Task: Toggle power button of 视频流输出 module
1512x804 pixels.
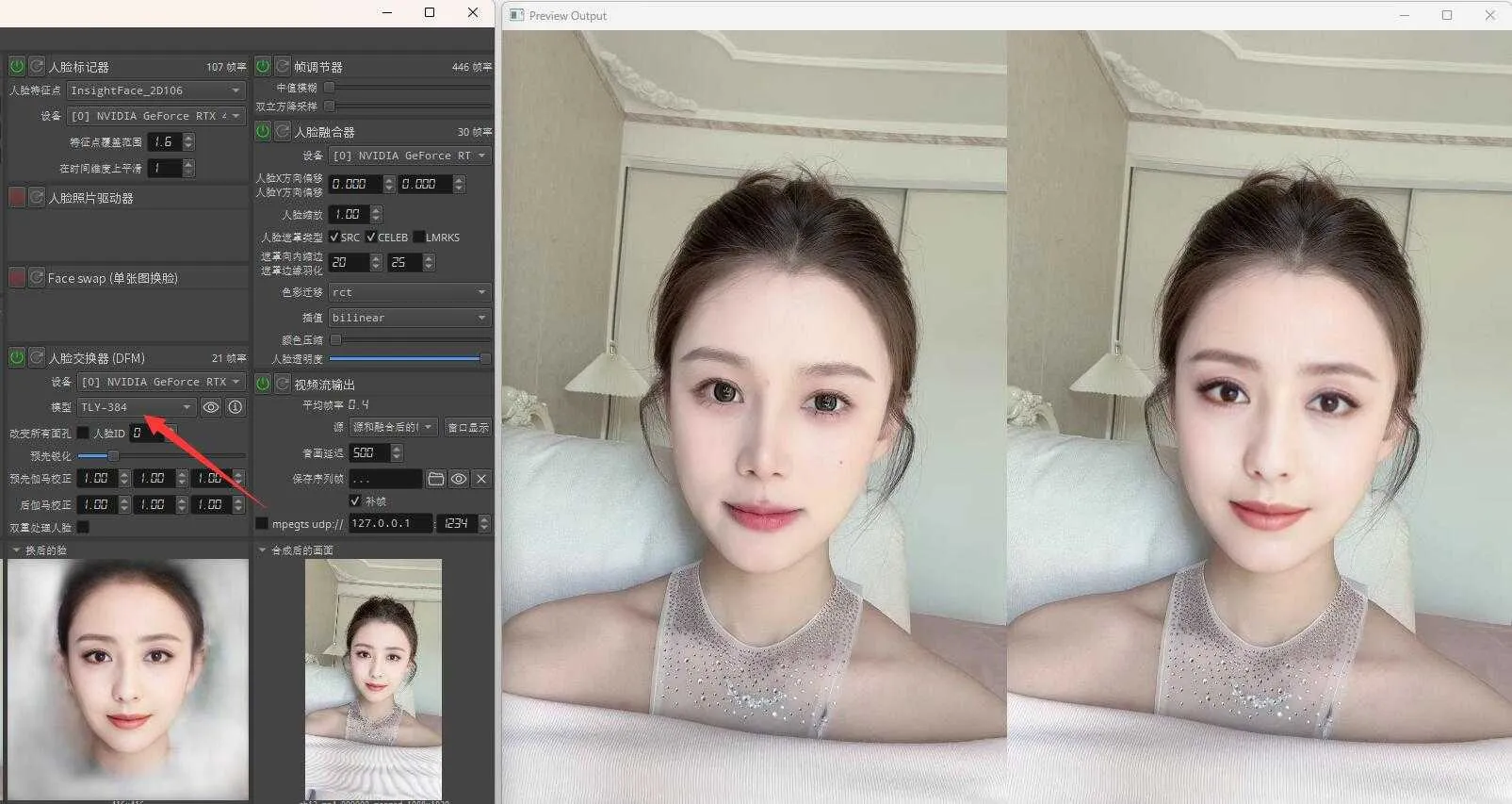Action: click(x=263, y=384)
